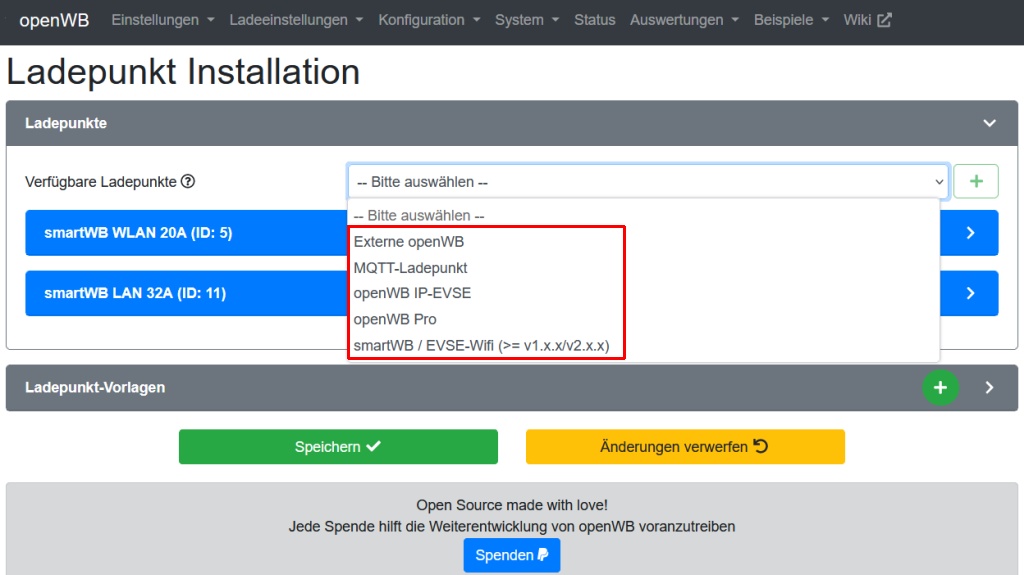The height and width of the screenshot is (575, 1024).
Task: Click the Bitte auswählen dropdown field
Action: 648,182
